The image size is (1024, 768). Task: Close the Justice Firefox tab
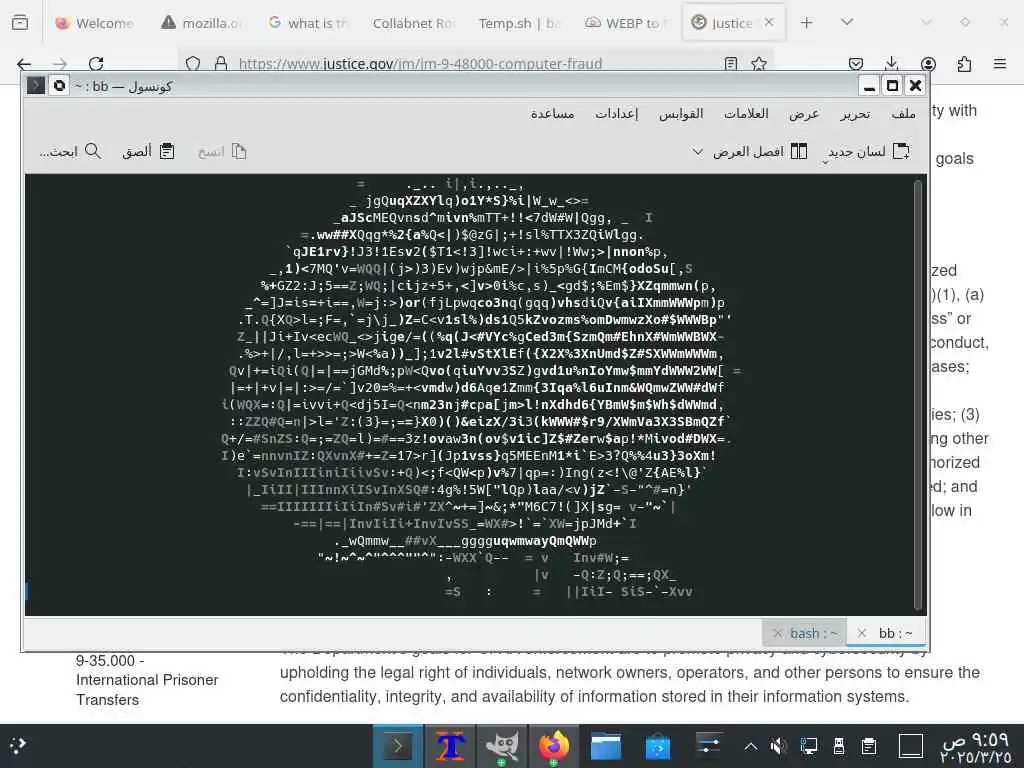pyautogui.click(x=769, y=22)
